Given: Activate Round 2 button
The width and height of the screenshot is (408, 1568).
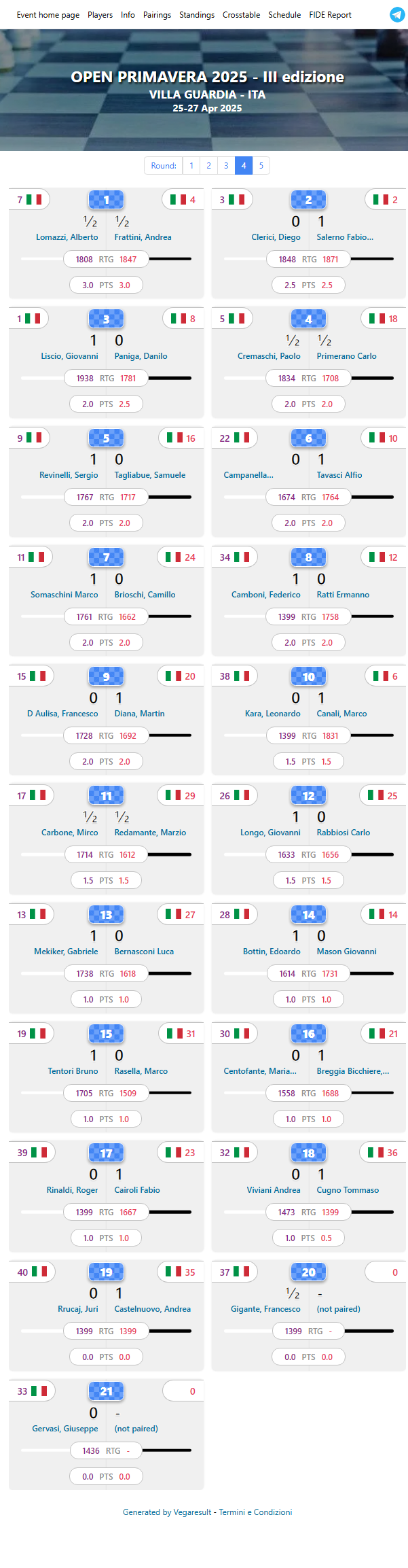Looking at the screenshot, I should tap(209, 165).
